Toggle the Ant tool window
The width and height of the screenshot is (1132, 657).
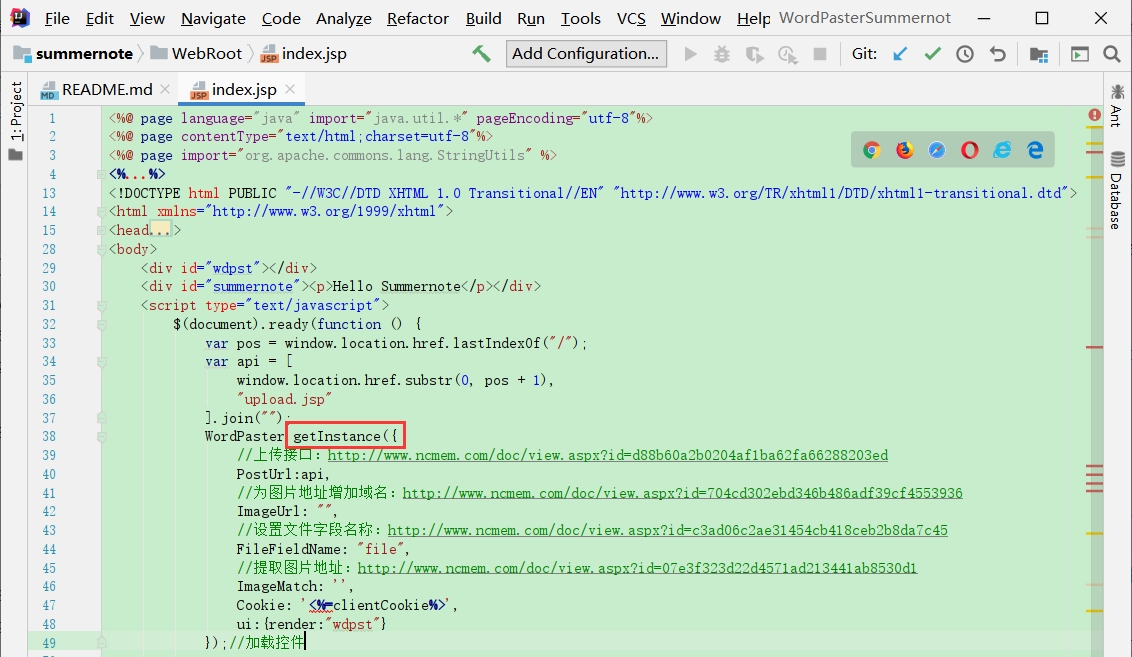point(1117,105)
